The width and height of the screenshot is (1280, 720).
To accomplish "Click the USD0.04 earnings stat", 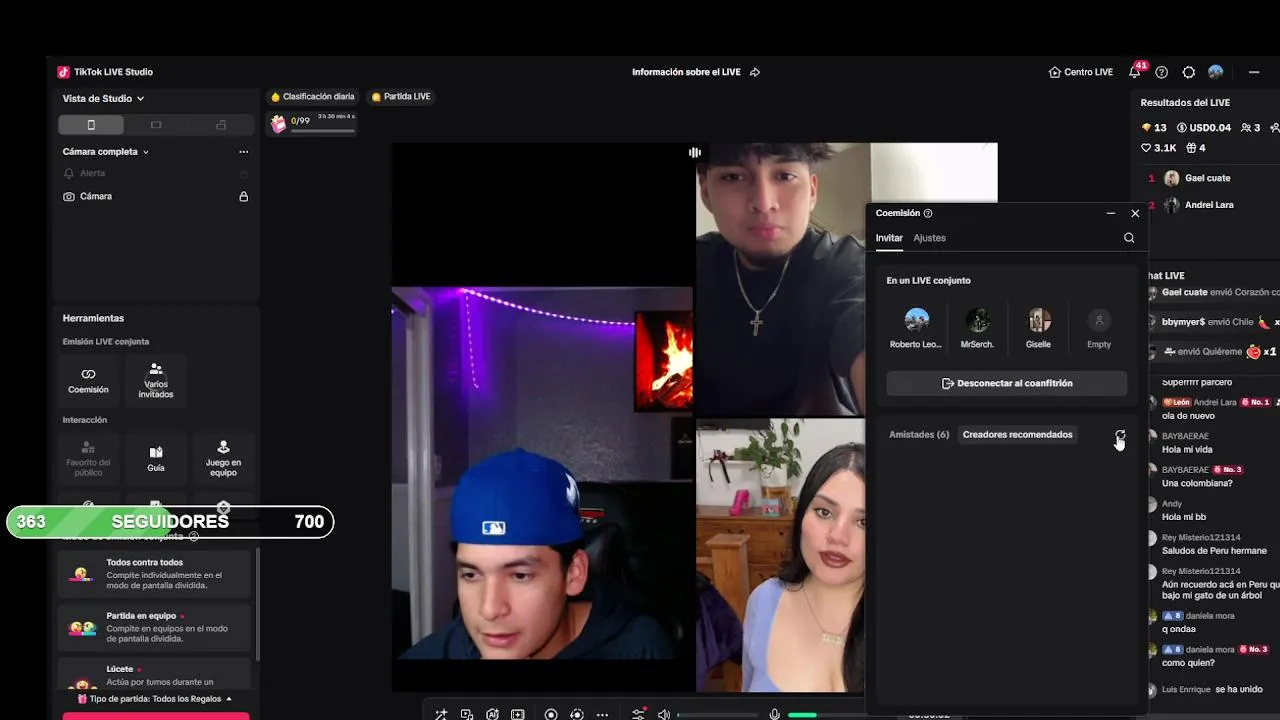I will [x=1203, y=128].
